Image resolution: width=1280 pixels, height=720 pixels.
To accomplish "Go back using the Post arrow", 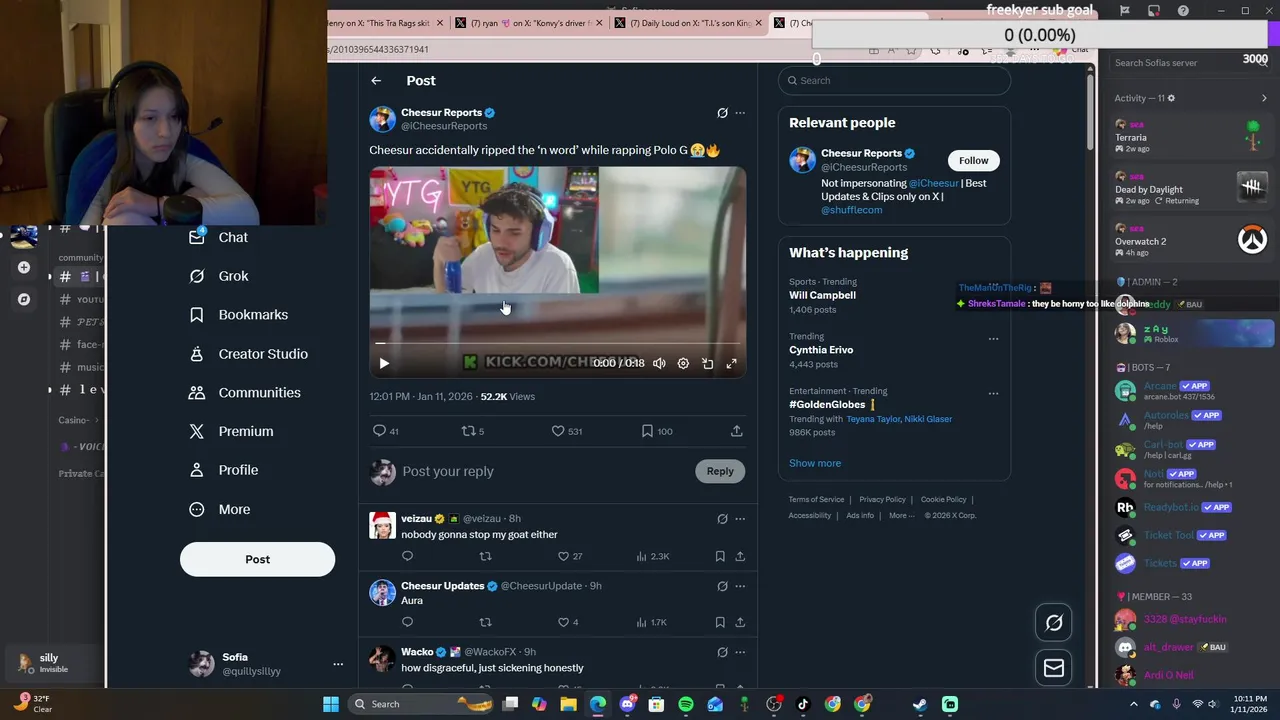I will 376,81.
